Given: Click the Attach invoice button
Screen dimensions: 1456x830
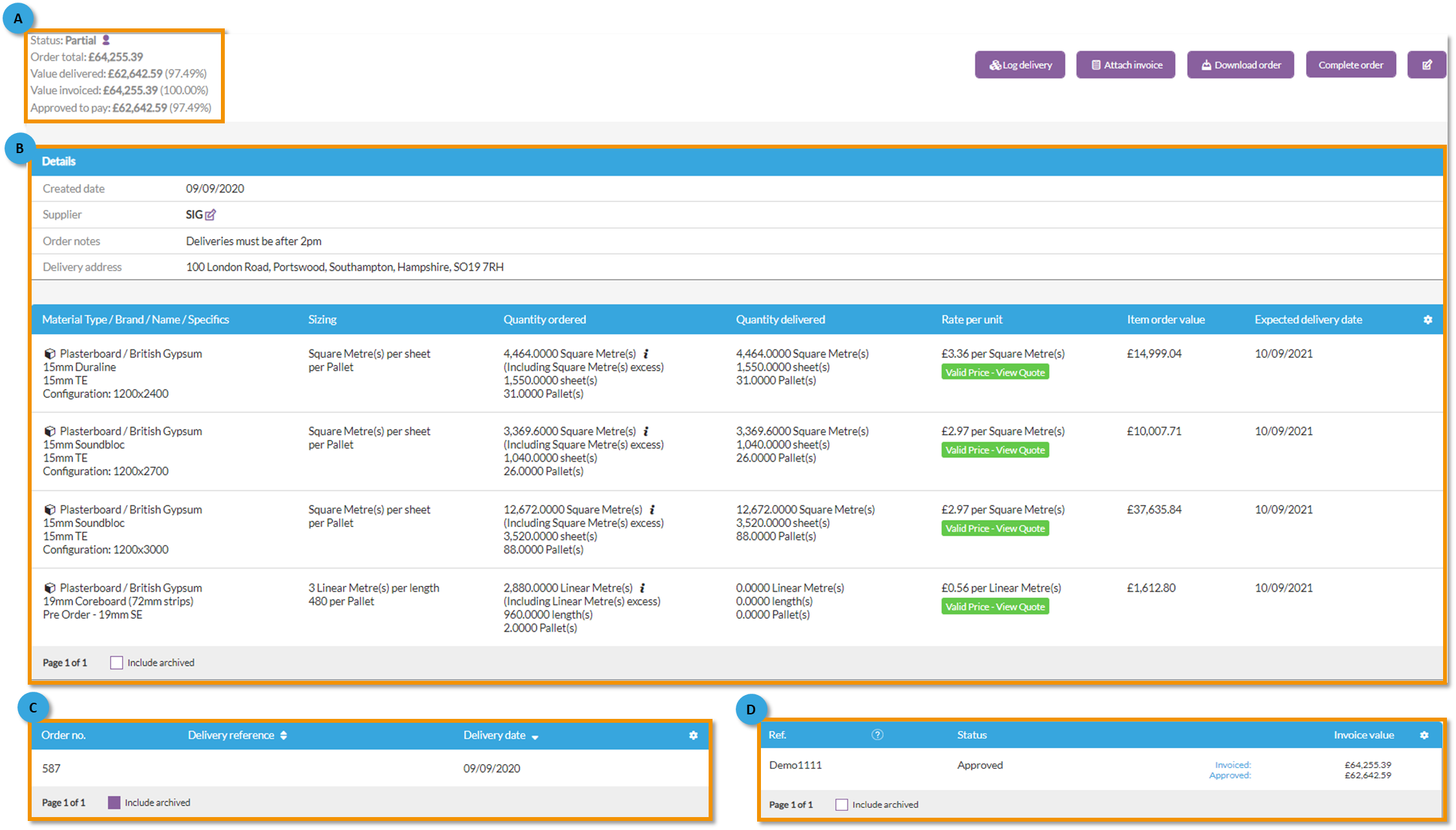Looking at the screenshot, I should [x=1125, y=65].
